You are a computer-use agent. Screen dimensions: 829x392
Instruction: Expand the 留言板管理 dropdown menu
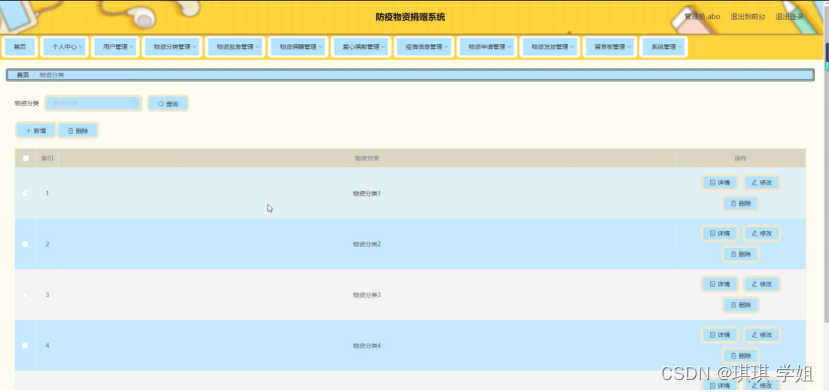point(610,47)
